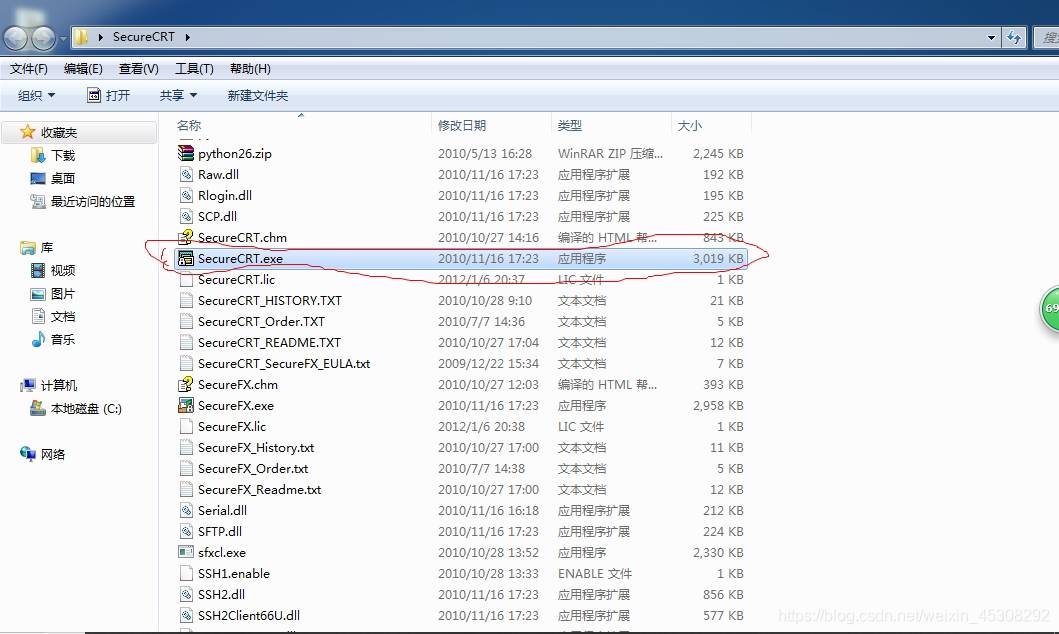
Task: Select SecureCRT_SecureFX_EULA.txt file
Action: (284, 363)
